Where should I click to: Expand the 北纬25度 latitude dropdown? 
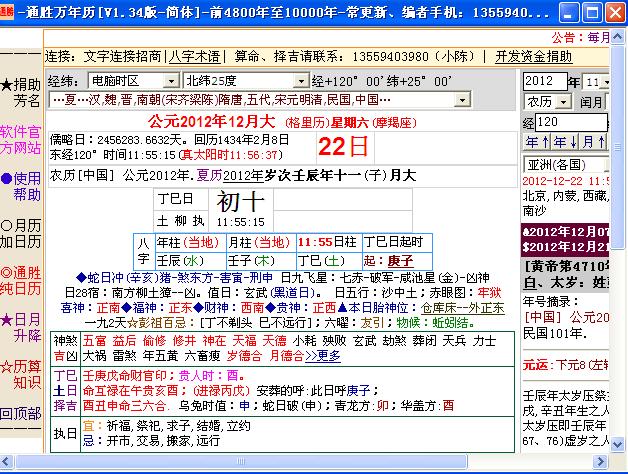(x=301, y=81)
